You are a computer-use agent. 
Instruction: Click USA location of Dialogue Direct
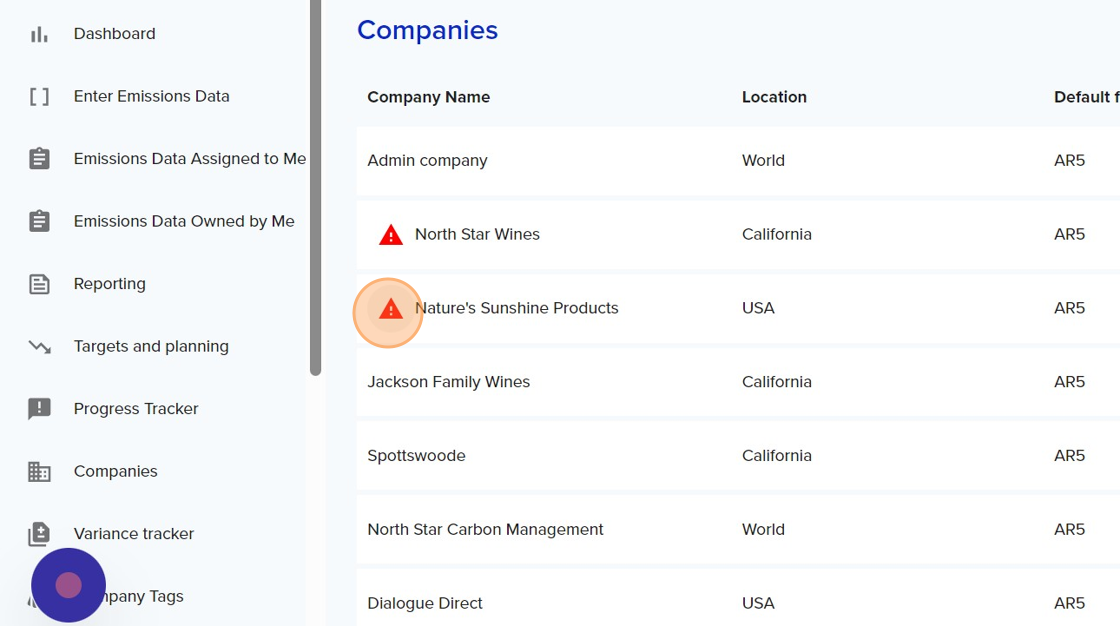758,603
